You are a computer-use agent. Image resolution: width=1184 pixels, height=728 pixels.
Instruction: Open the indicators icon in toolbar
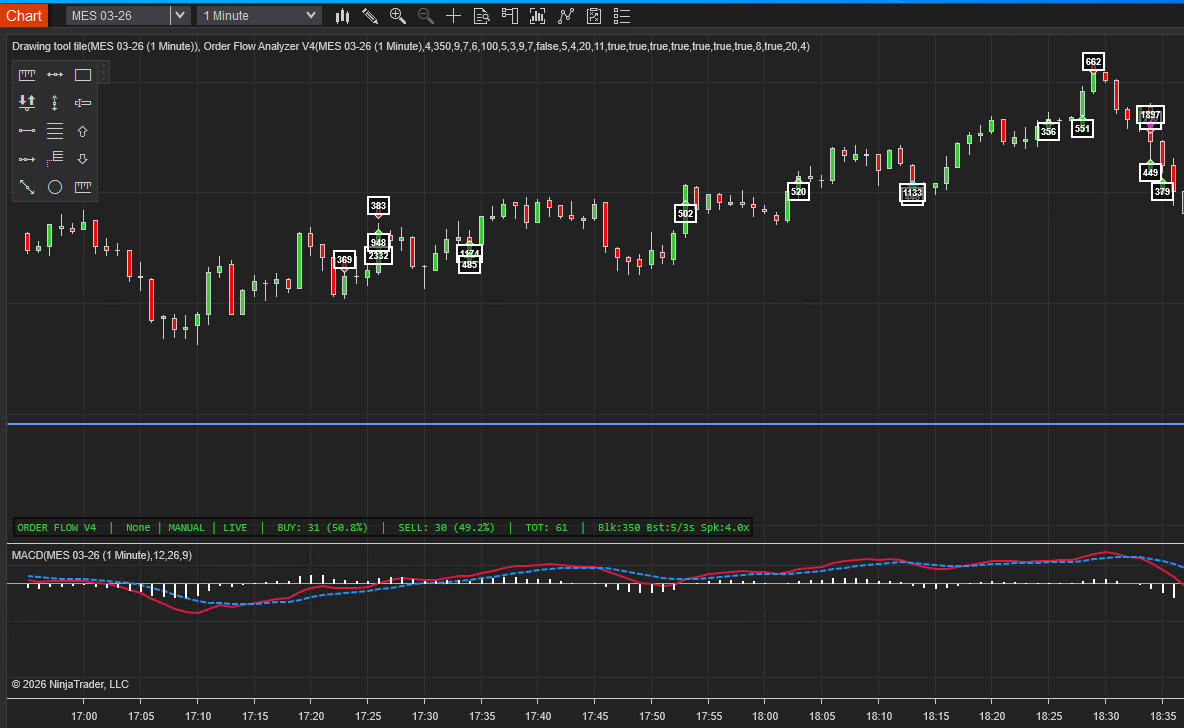coord(538,15)
